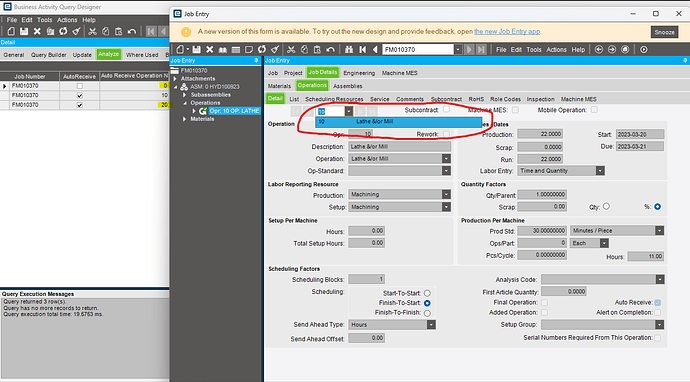Click Description field Lathe &/or Mill

[x=400, y=147]
